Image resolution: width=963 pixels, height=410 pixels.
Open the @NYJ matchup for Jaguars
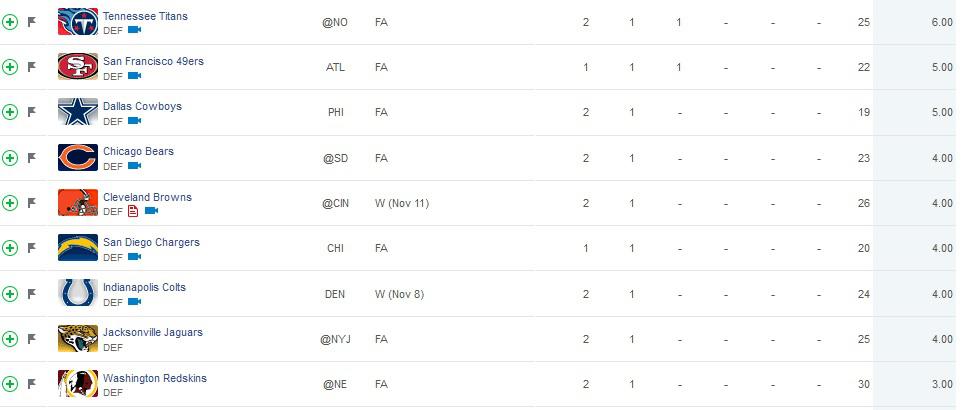click(x=335, y=339)
